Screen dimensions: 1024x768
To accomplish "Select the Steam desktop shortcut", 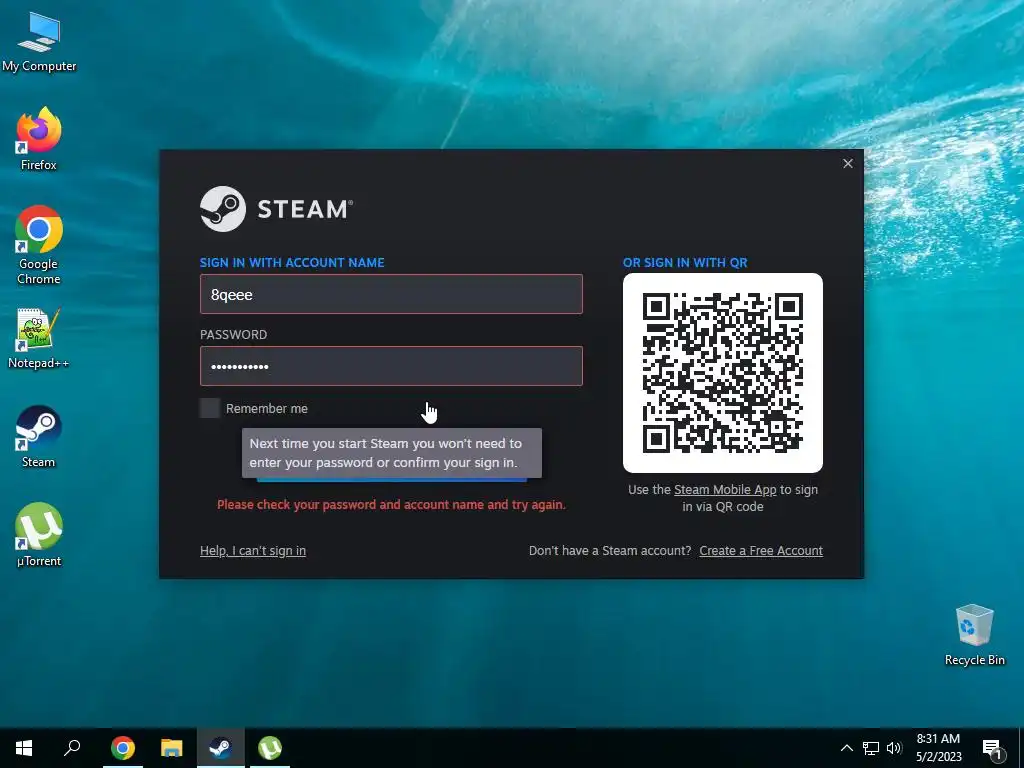I will click(39, 436).
